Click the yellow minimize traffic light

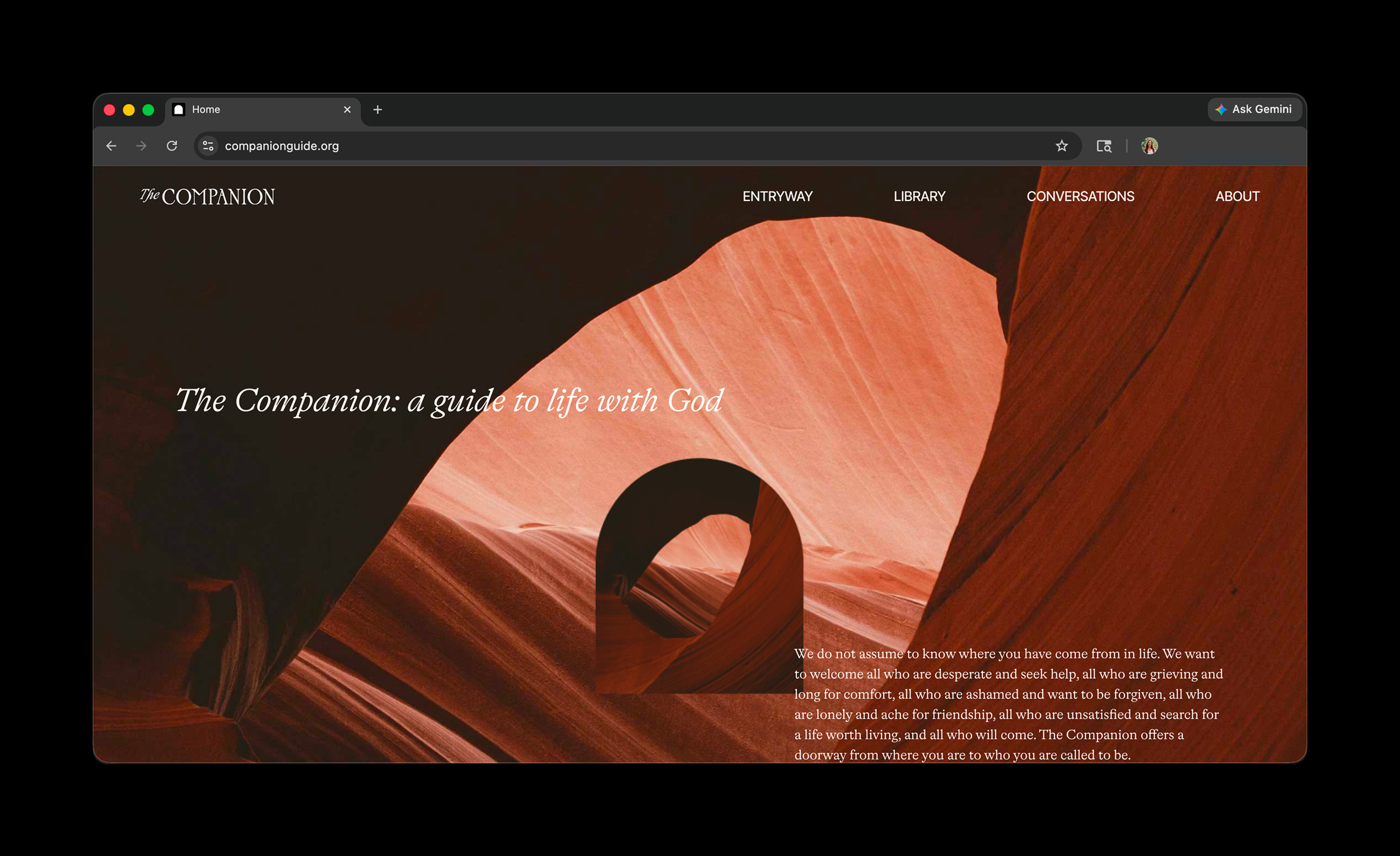(129, 109)
